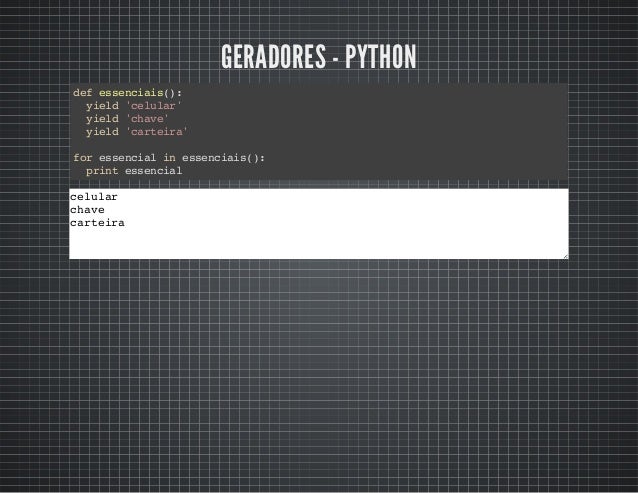Click the 'in' keyword in the for loop
The height and width of the screenshot is (493, 638).
pos(169,158)
